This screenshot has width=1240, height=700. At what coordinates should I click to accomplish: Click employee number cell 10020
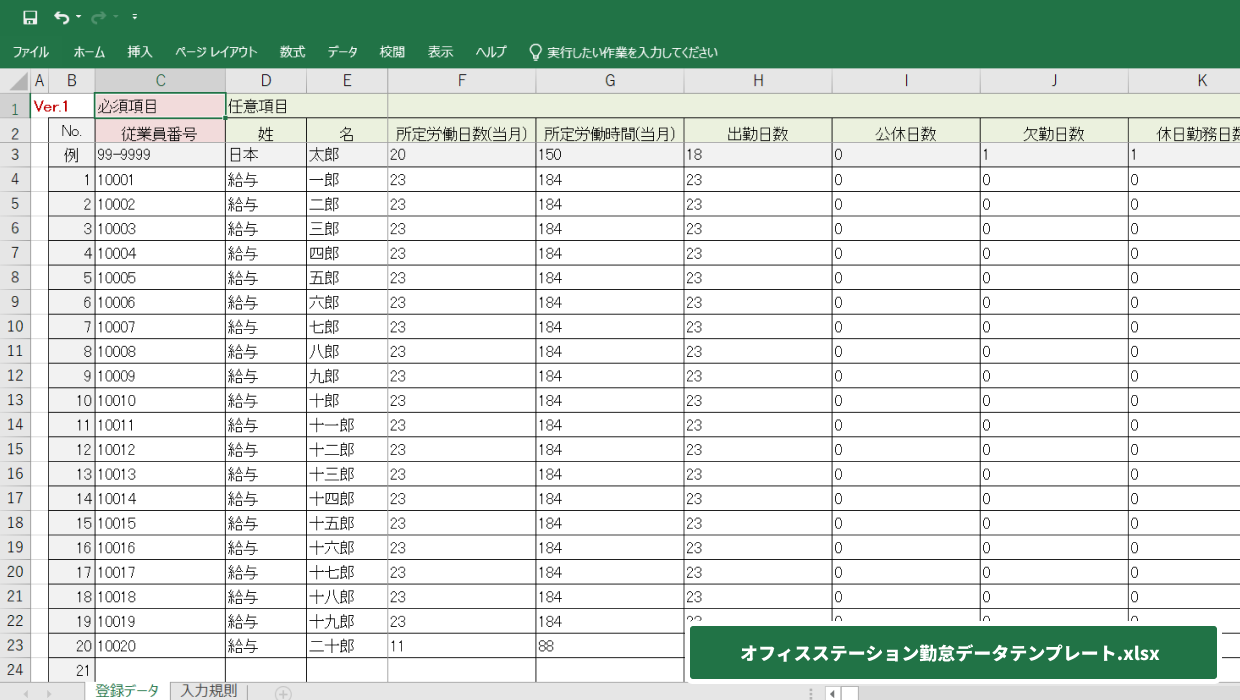coord(160,646)
